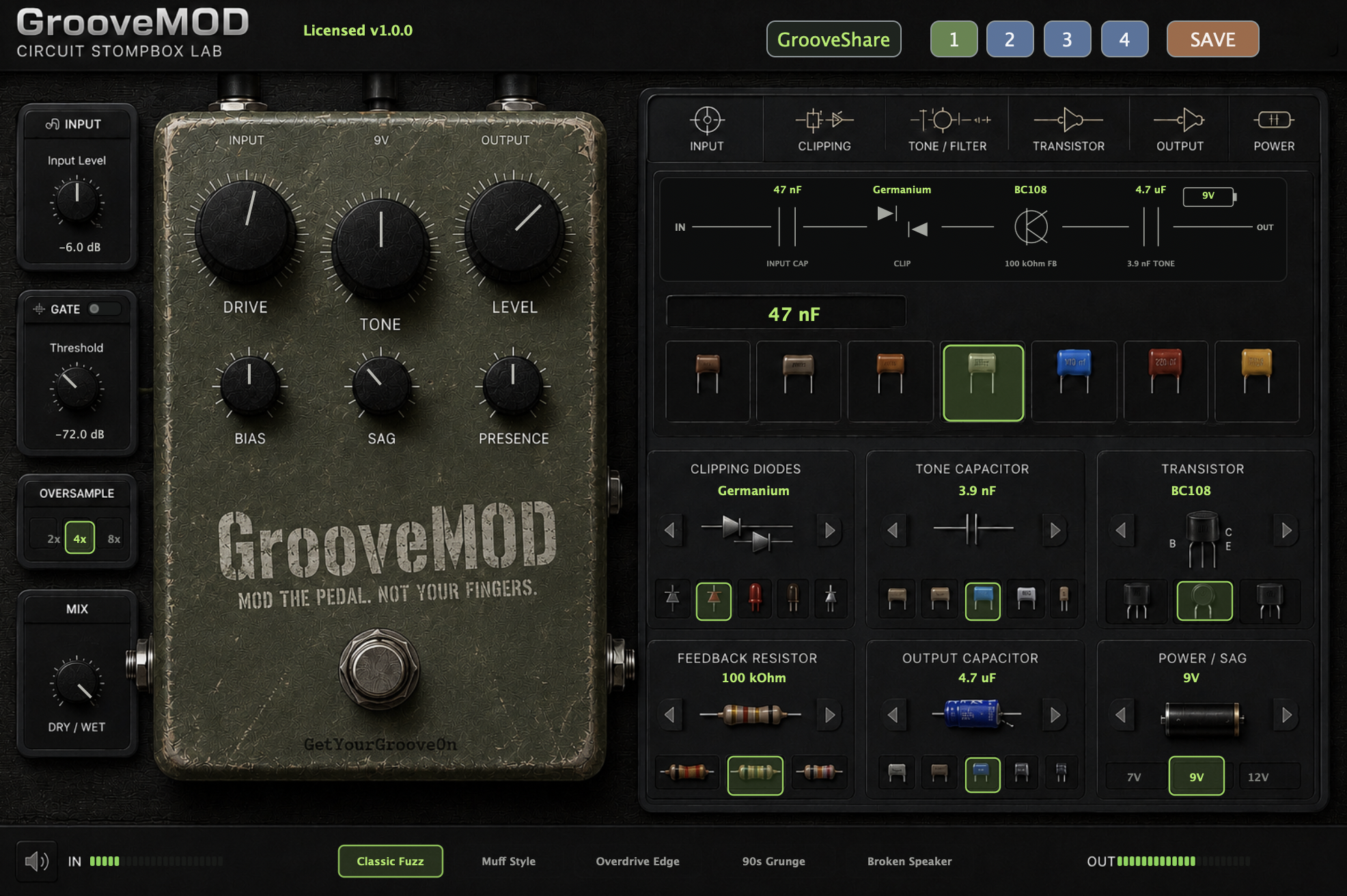Choose the selected Germanium diode thumbnail
Image resolution: width=1347 pixels, height=896 pixels.
point(714,601)
